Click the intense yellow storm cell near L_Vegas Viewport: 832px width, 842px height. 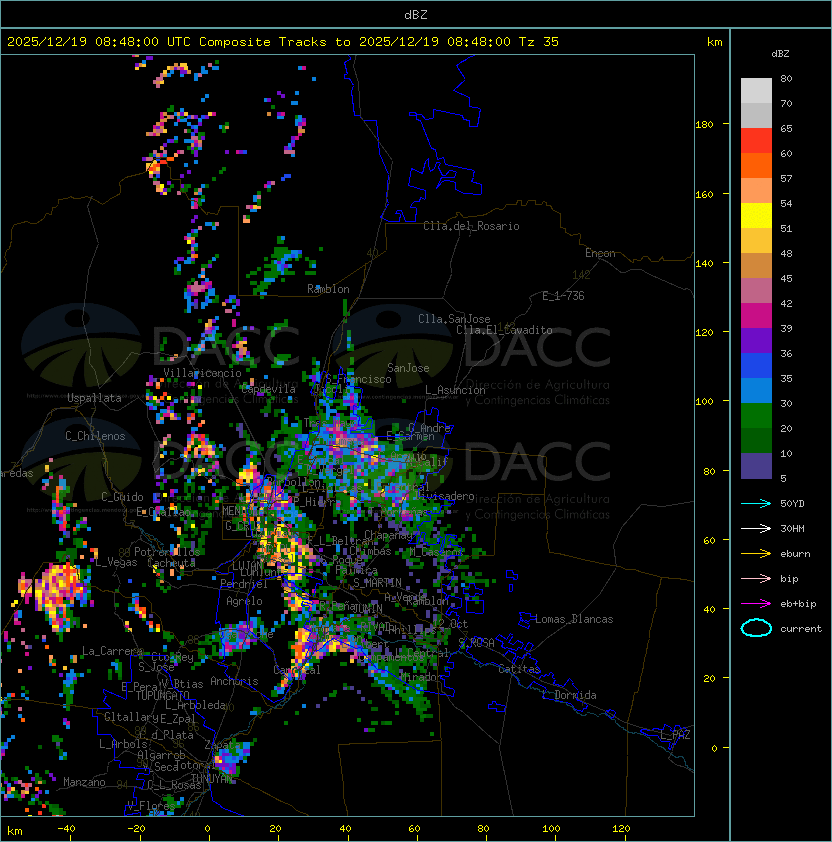(x=58, y=592)
